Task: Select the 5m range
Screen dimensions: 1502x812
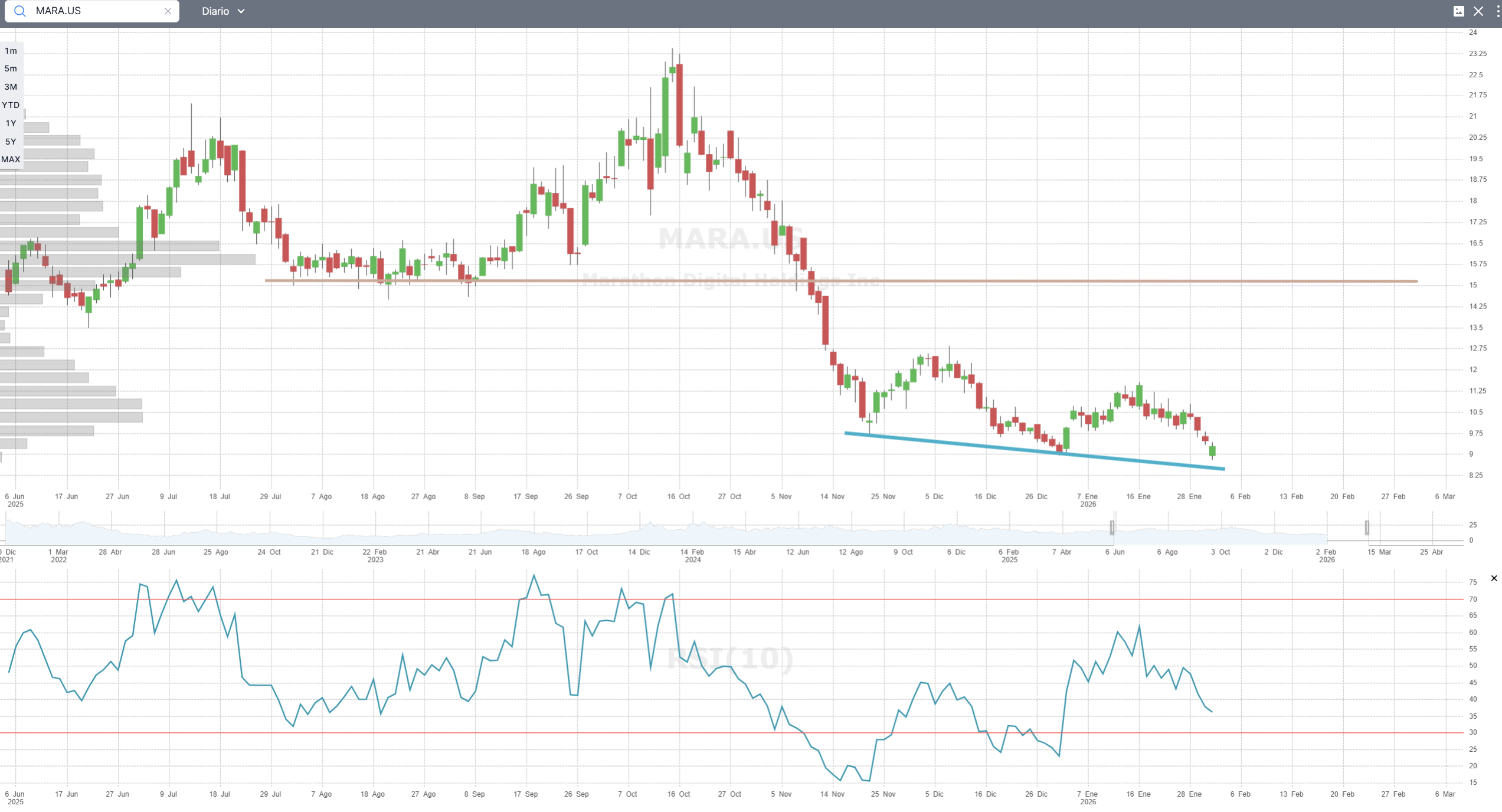Action: click(x=11, y=68)
